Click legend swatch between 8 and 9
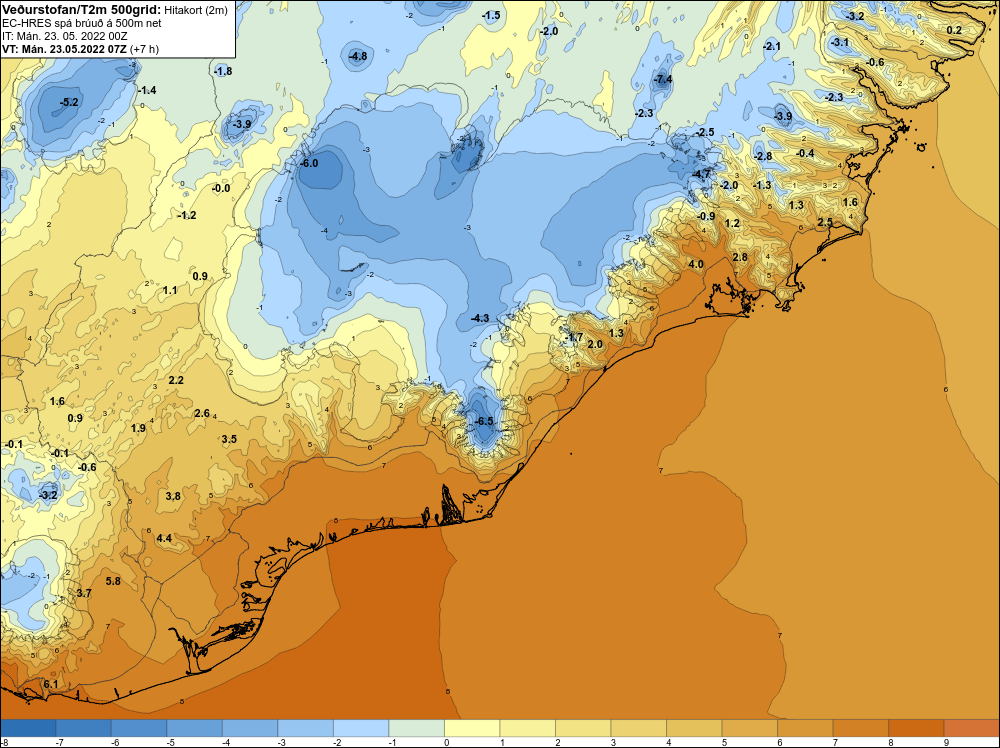Image resolution: width=1000 pixels, height=748 pixels. (x=916, y=728)
